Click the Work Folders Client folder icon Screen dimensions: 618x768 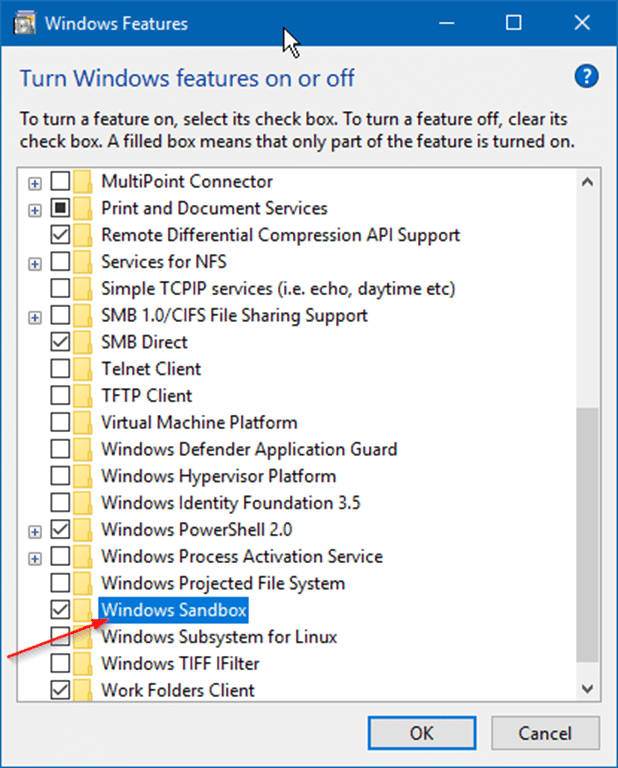(83, 690)
